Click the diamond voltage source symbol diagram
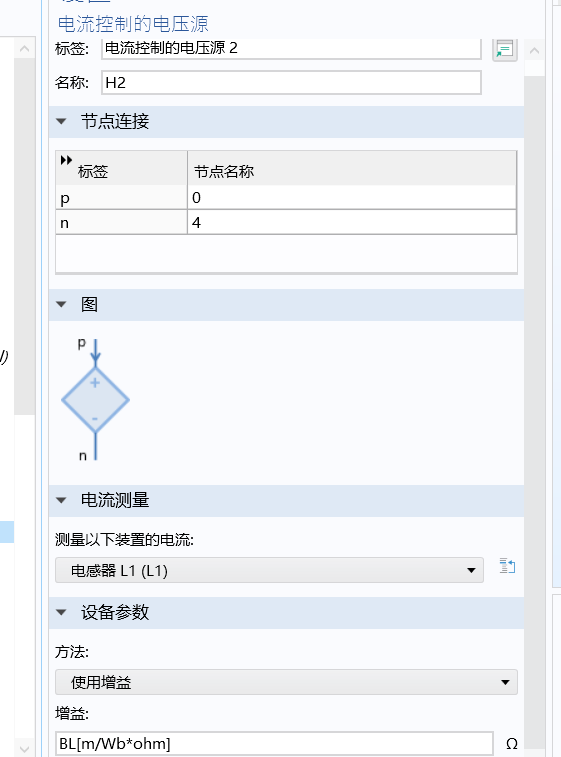 coord(96,399)
